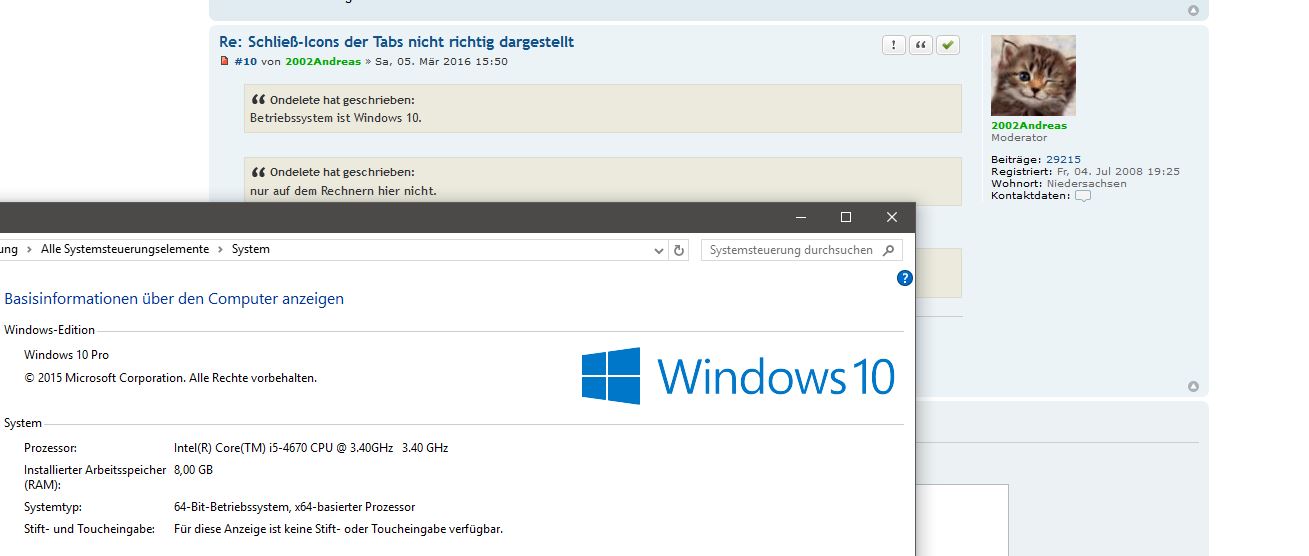Open the Kontaktdaten speech bubble icon
This screenshot has width=1309, height=556.
coord(1082,196)
